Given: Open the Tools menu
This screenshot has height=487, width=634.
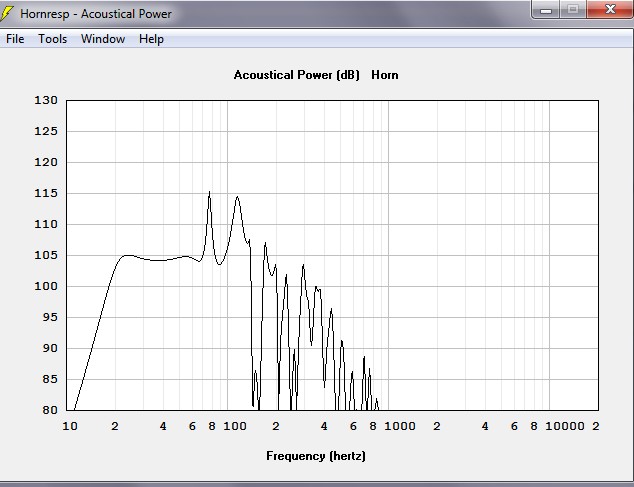Looking at the screenshot, I should coord(53,39).
